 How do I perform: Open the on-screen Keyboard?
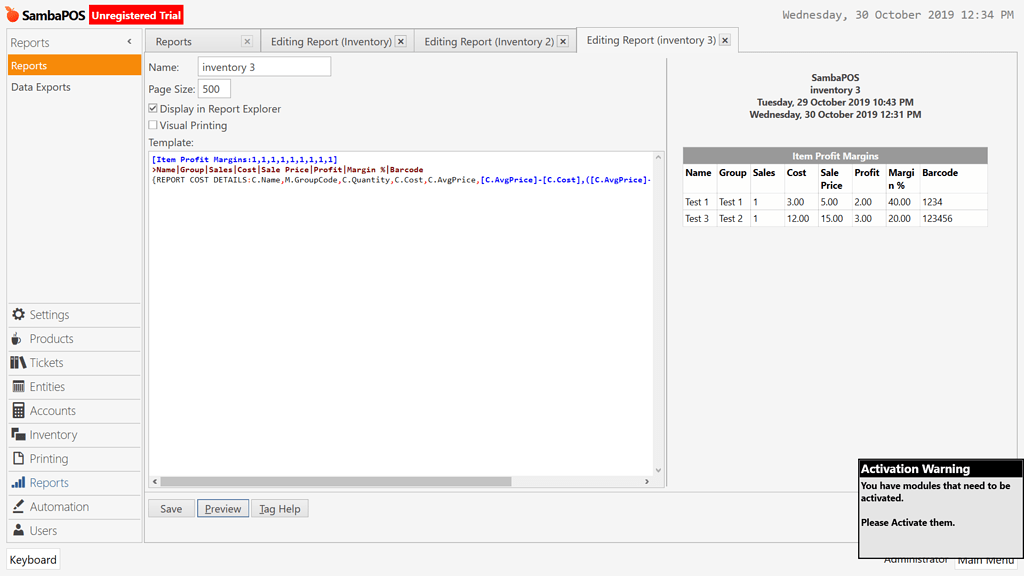pyautogui.click(x=32, y=560)
